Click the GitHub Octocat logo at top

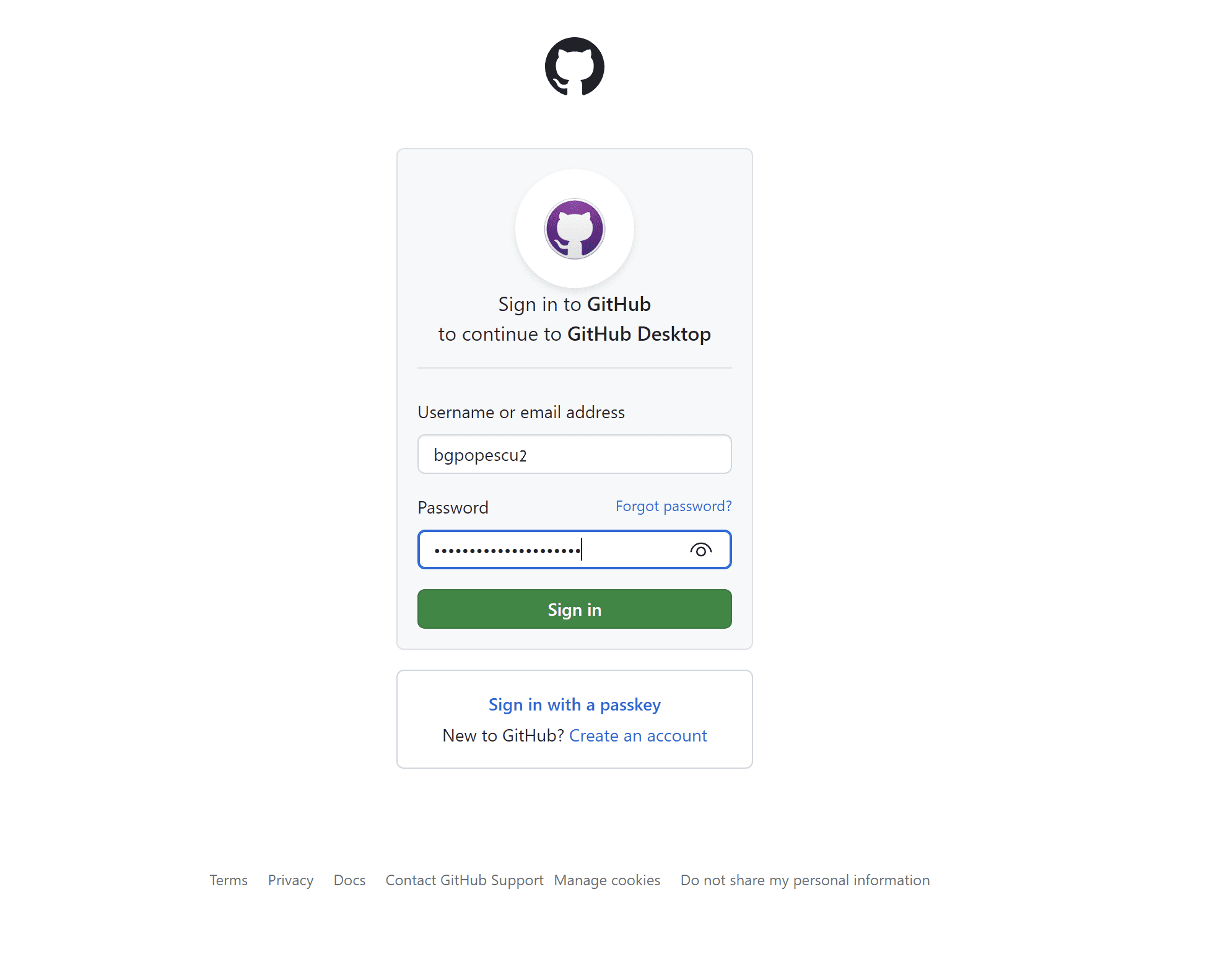tap(574, 67)
